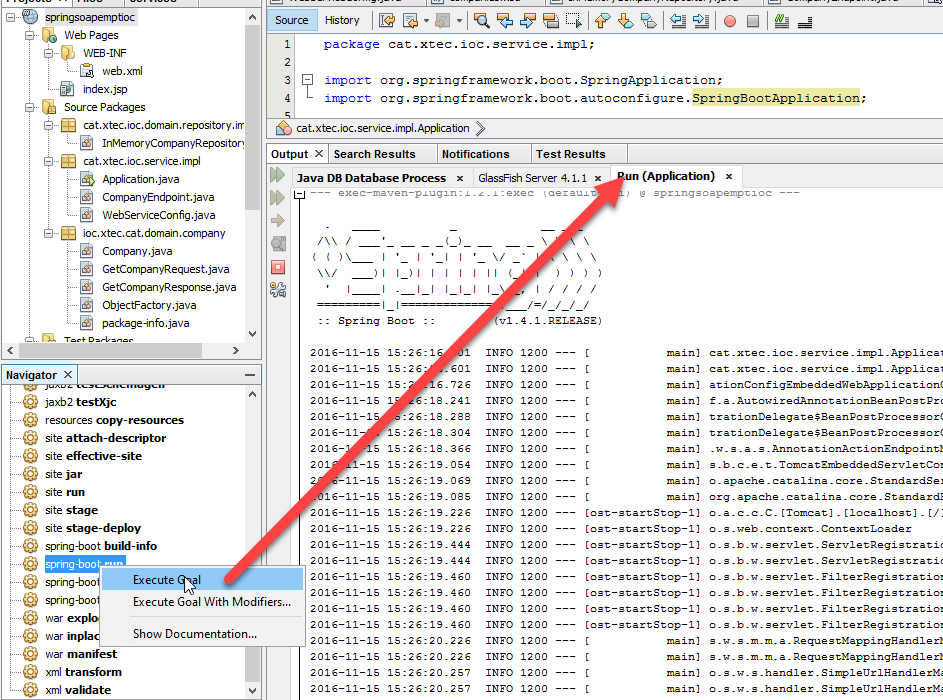This screenshot has height=700, width=943.
Task: Open dropdown arrow beside Forward navigation icon
Action: [x=459, y=21]
